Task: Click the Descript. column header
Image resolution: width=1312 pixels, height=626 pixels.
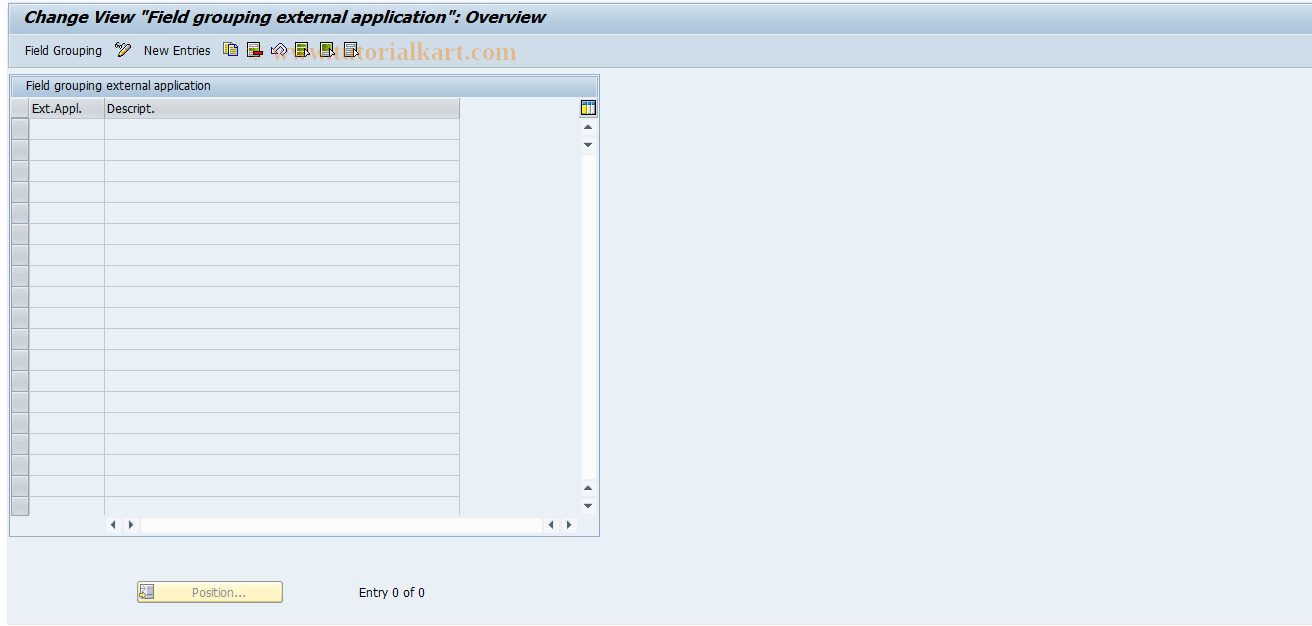Action: click(x=282, y=108)
